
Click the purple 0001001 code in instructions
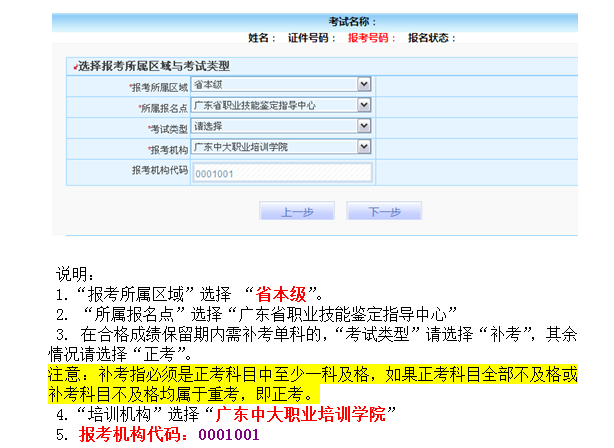pyautogui.click(x=229, y=435)
